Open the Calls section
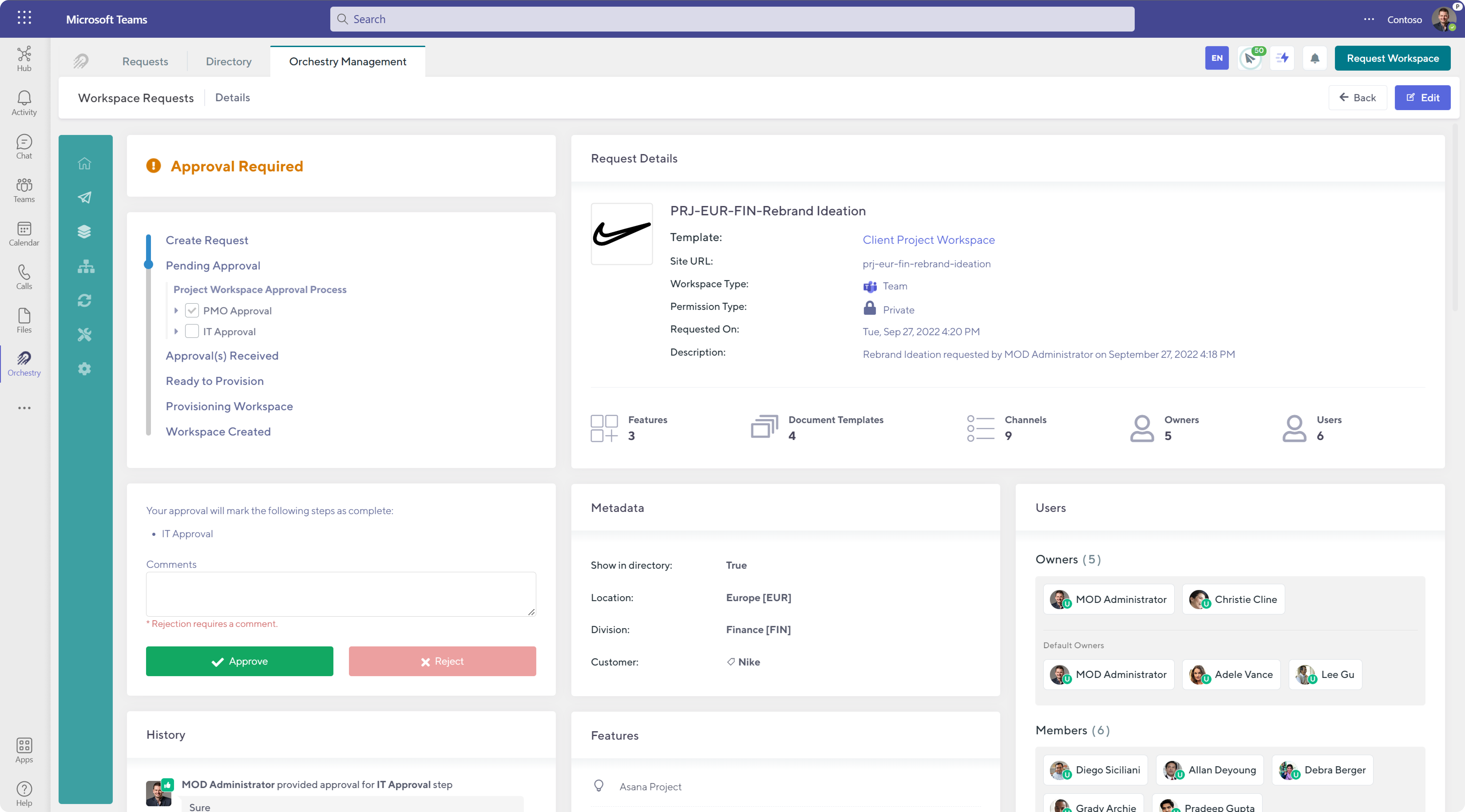1465x812 pixels. pos(24,277)
